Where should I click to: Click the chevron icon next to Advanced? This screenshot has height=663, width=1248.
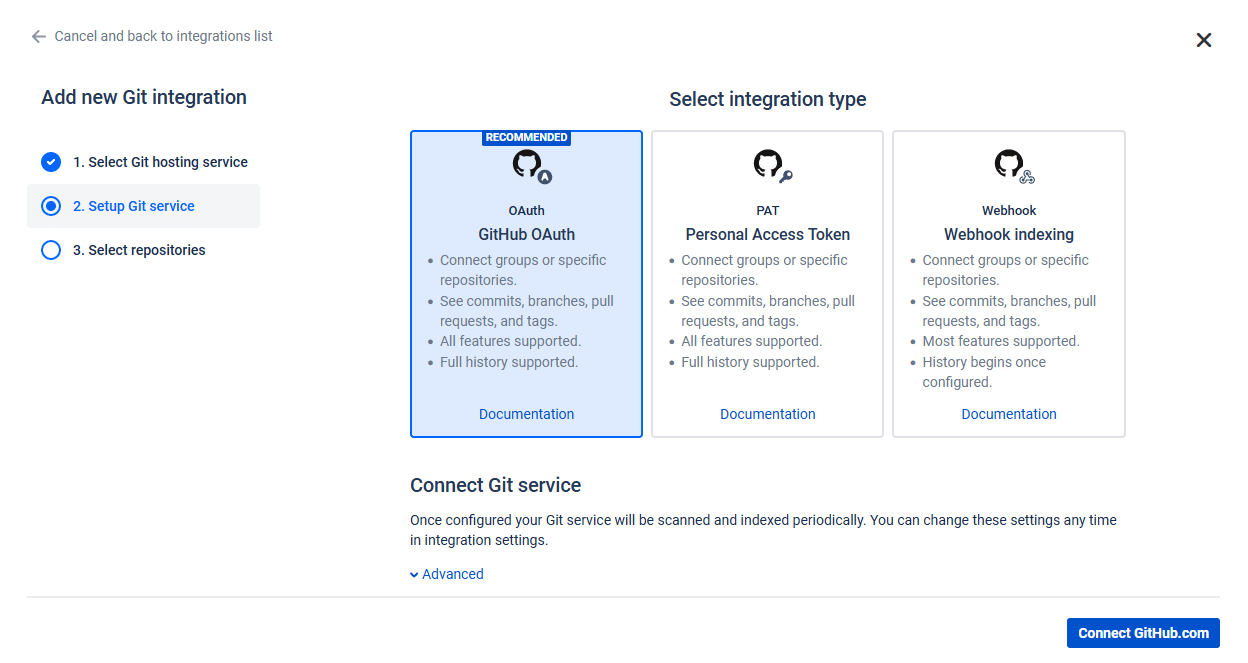coord(414,575)
